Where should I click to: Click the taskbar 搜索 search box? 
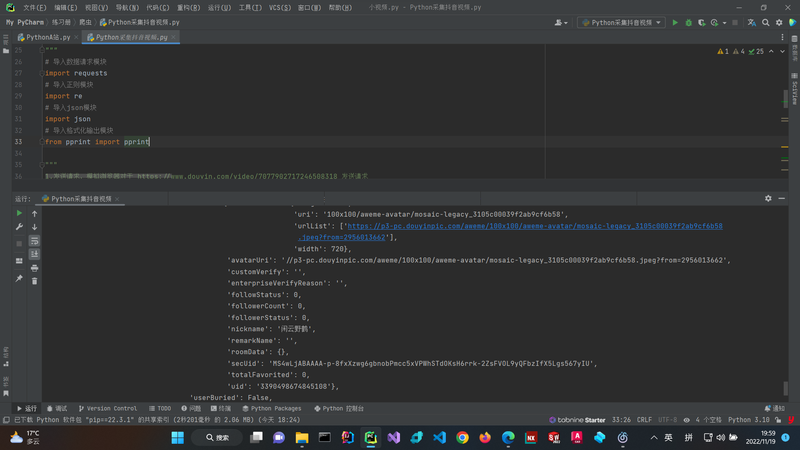(x=217, y=438)
